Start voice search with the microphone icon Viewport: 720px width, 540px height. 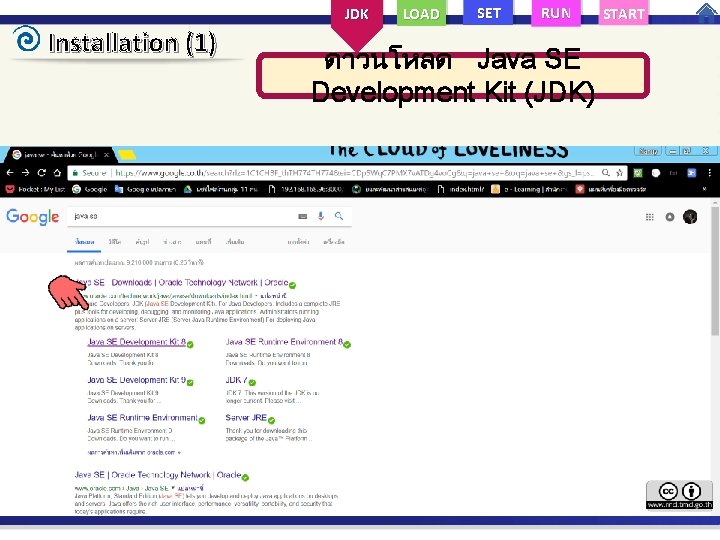tap(321, 216)
